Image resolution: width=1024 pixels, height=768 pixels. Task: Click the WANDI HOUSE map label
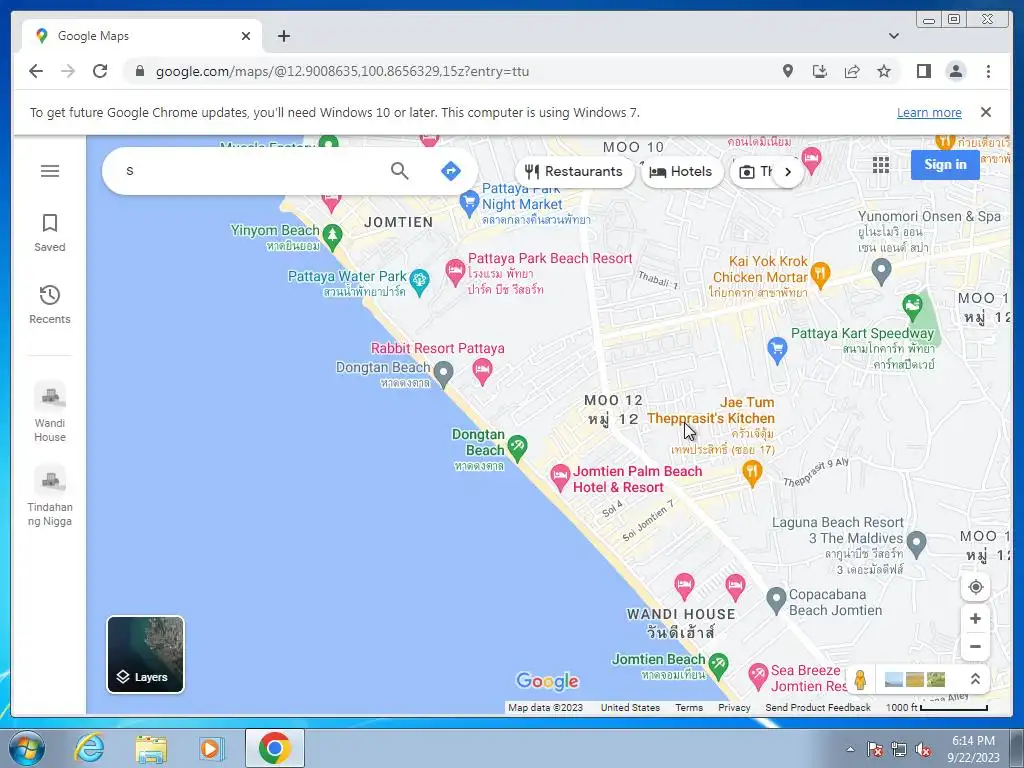coord(681,614)
